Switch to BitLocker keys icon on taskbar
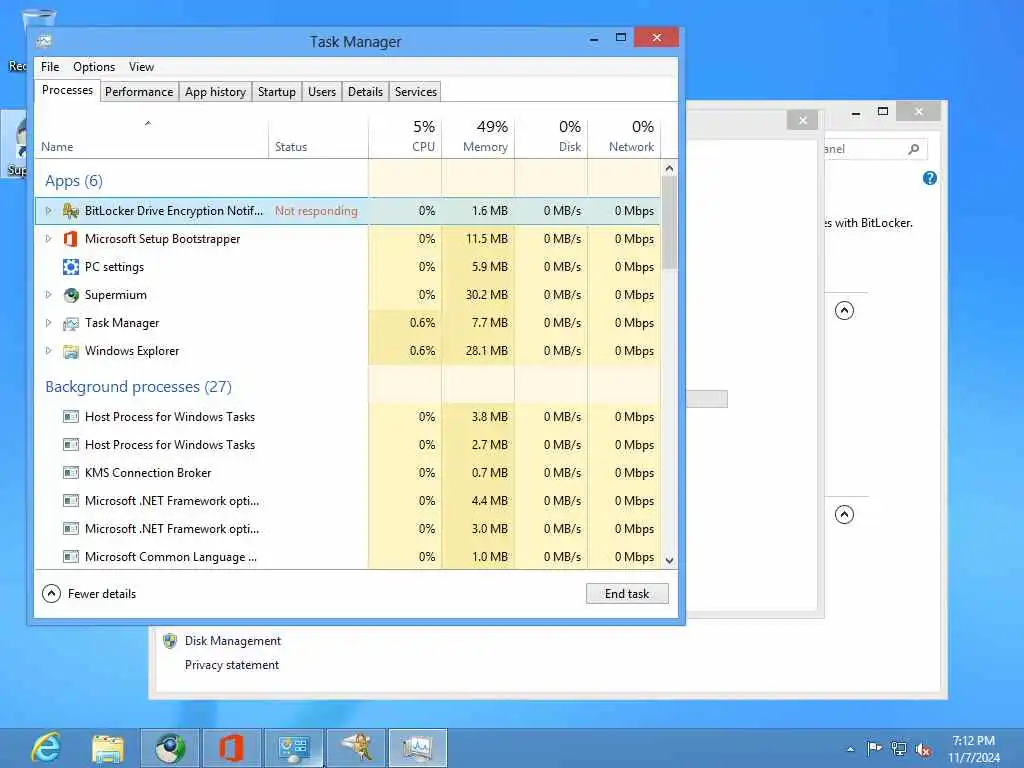Viewport: 1024px width, 768px height. [356, 748]
